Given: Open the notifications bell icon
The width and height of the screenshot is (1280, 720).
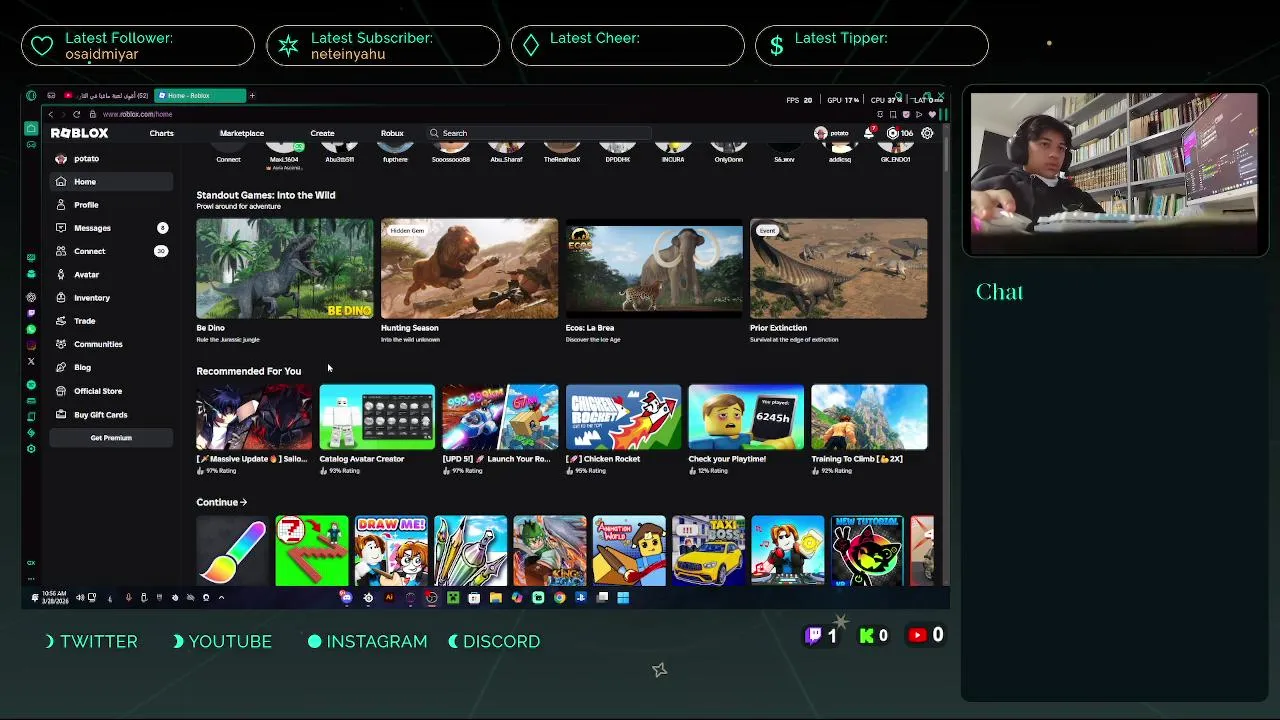Looking at the screenshot, I should [869, 133].
